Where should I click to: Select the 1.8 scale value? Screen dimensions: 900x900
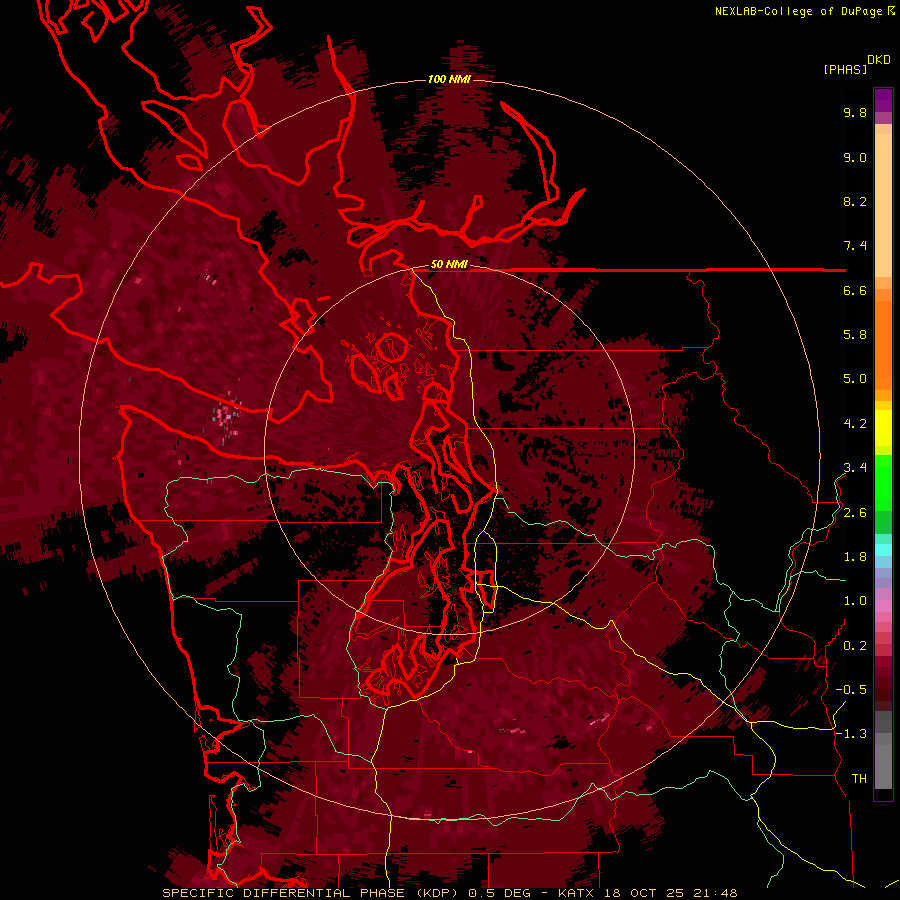click(x=855, y=557)
